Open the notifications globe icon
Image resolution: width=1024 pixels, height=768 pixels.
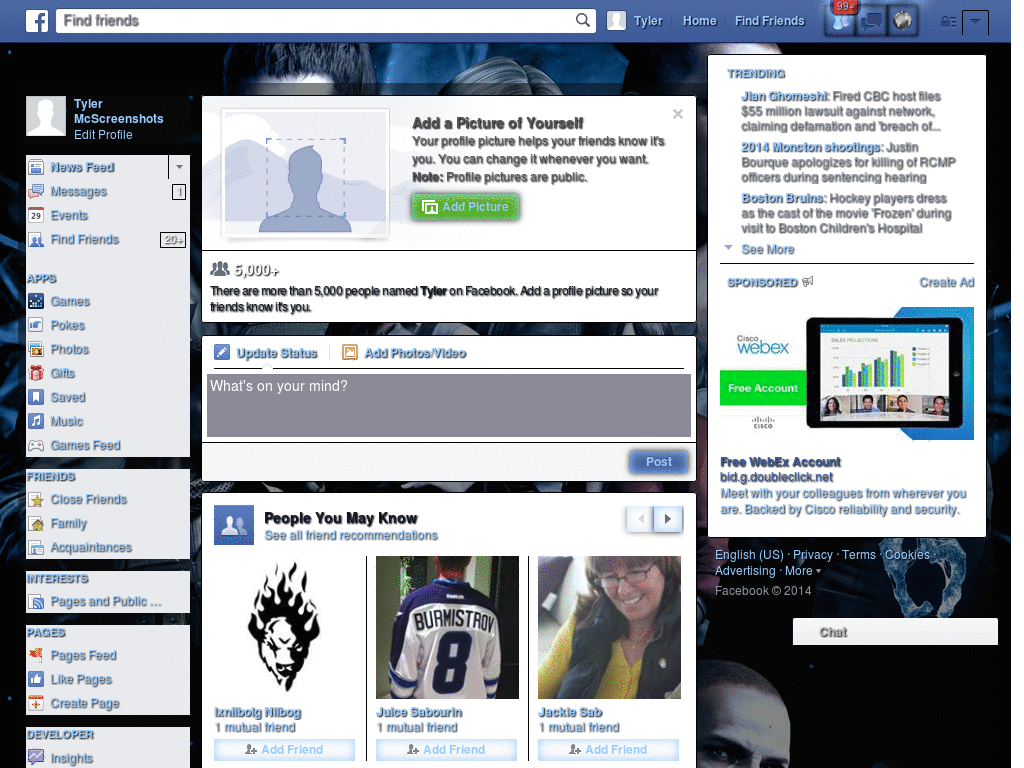(903, 21)
